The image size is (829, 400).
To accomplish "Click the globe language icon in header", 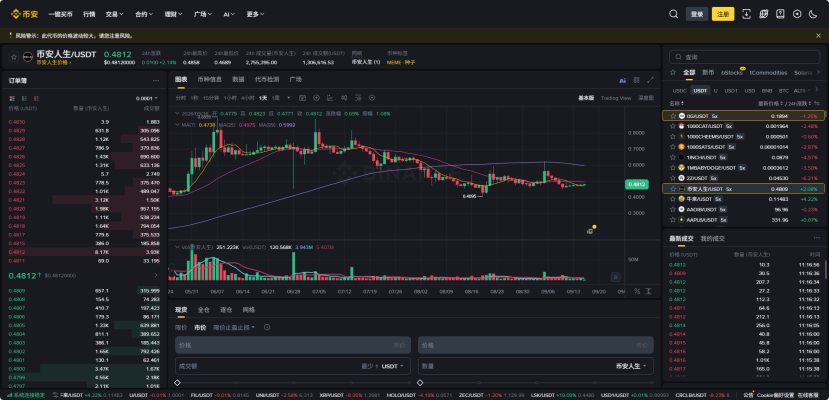I will coord(763,14).
